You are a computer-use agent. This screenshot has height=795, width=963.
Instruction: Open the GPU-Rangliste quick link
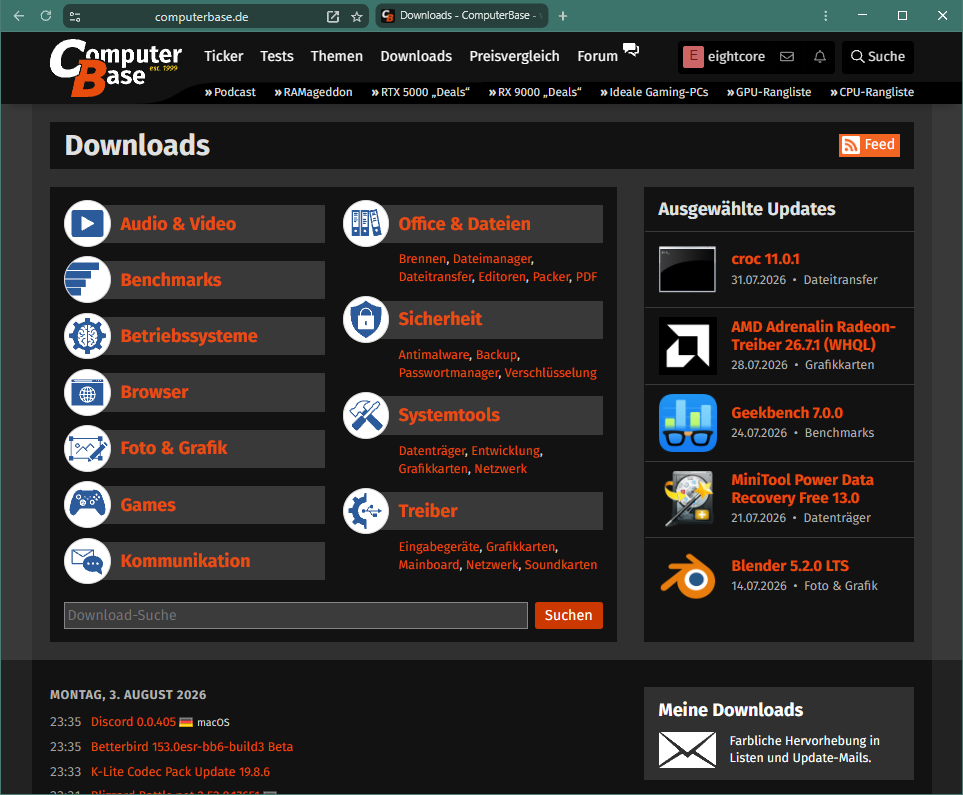point(769,92)
